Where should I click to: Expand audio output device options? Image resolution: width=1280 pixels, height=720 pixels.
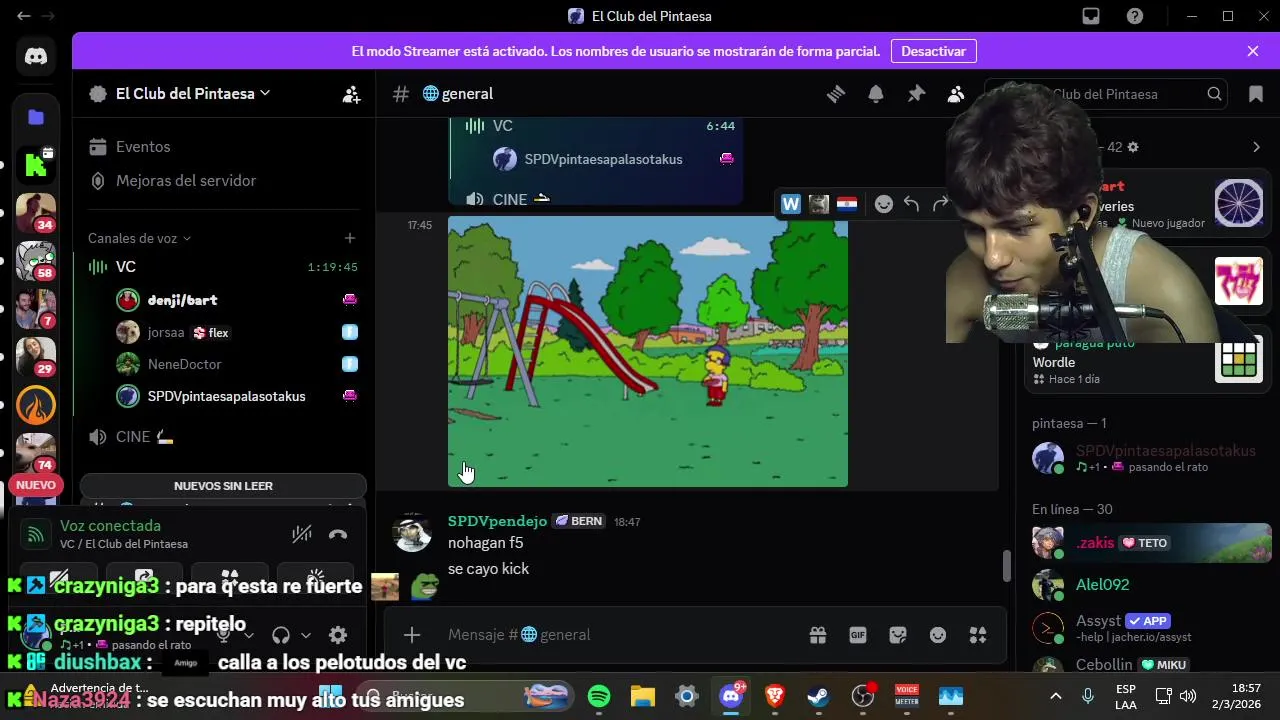pos(306,635)
